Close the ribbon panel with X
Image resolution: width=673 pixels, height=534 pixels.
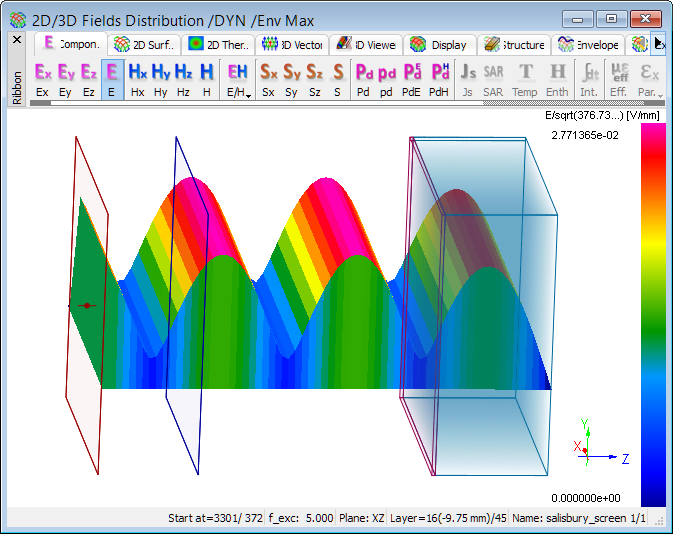16,40
